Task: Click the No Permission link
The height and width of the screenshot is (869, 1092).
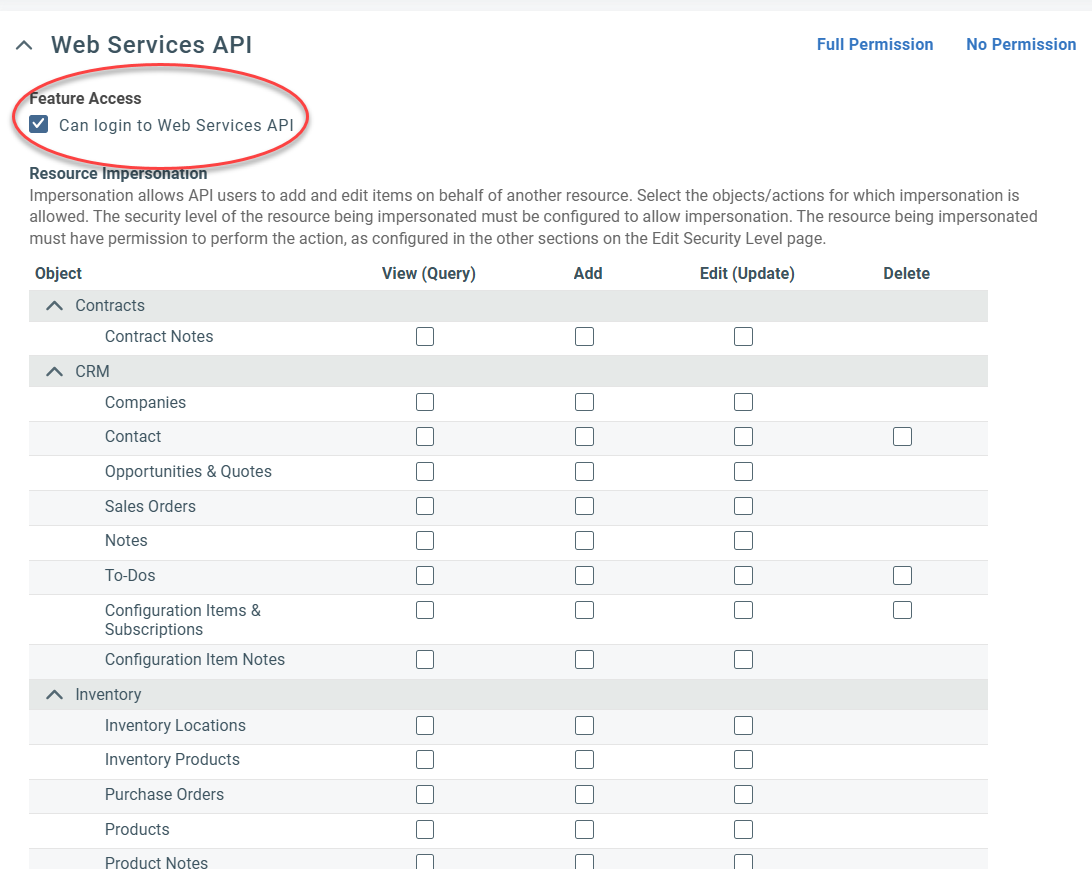Action: tap(1020, 45)
